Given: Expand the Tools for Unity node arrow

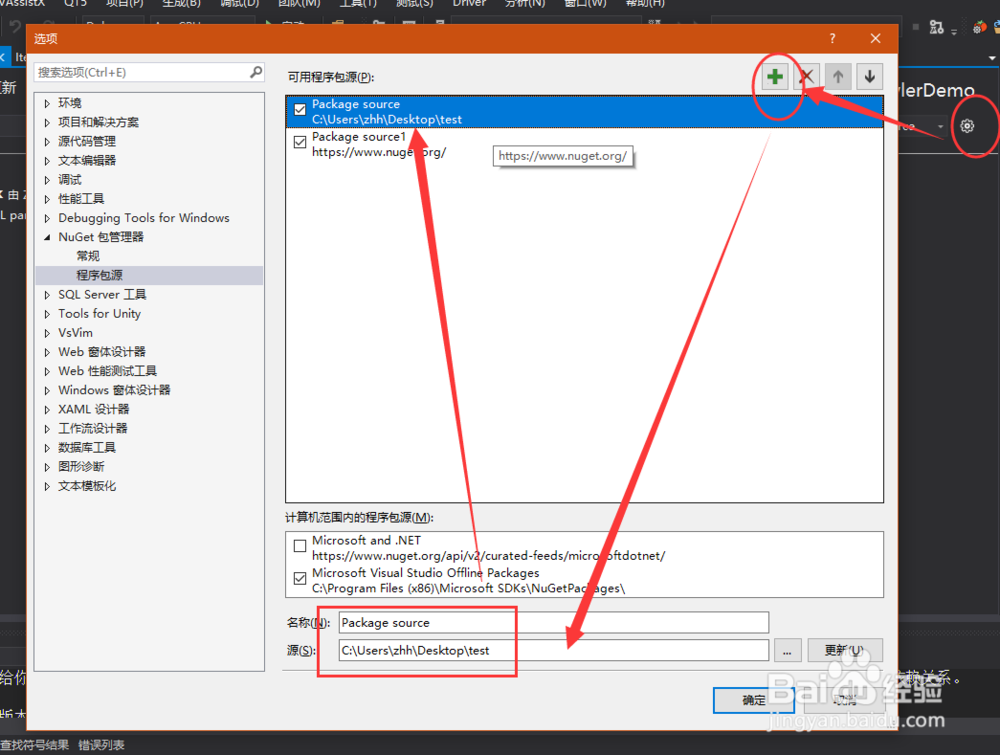Looking at the screenshot, I should 47,314.
